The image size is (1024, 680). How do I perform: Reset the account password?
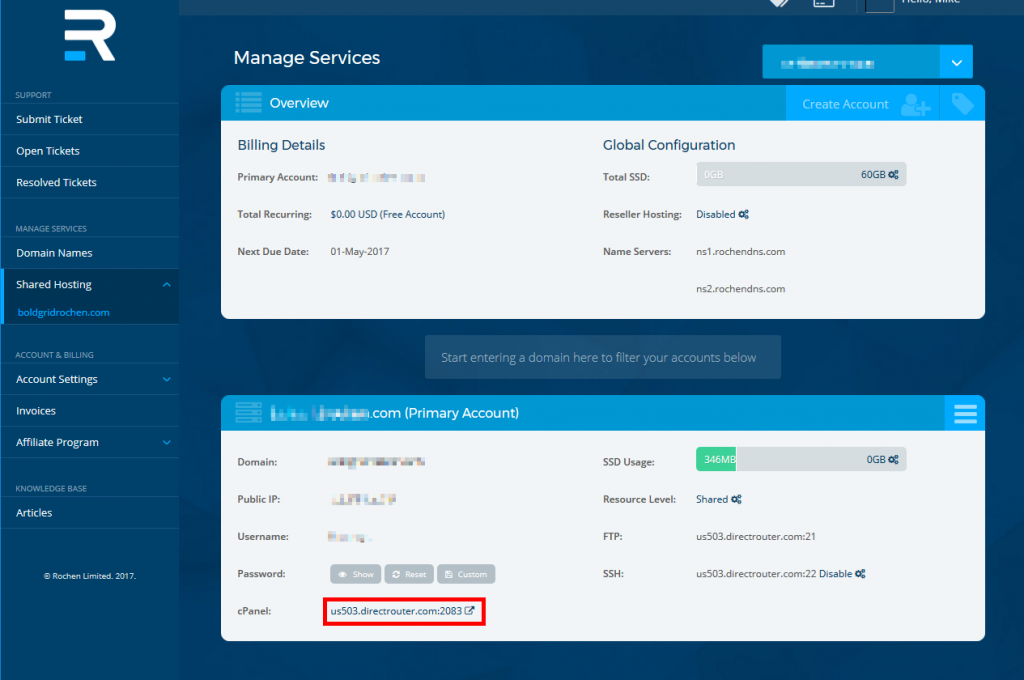pos(409,574)
